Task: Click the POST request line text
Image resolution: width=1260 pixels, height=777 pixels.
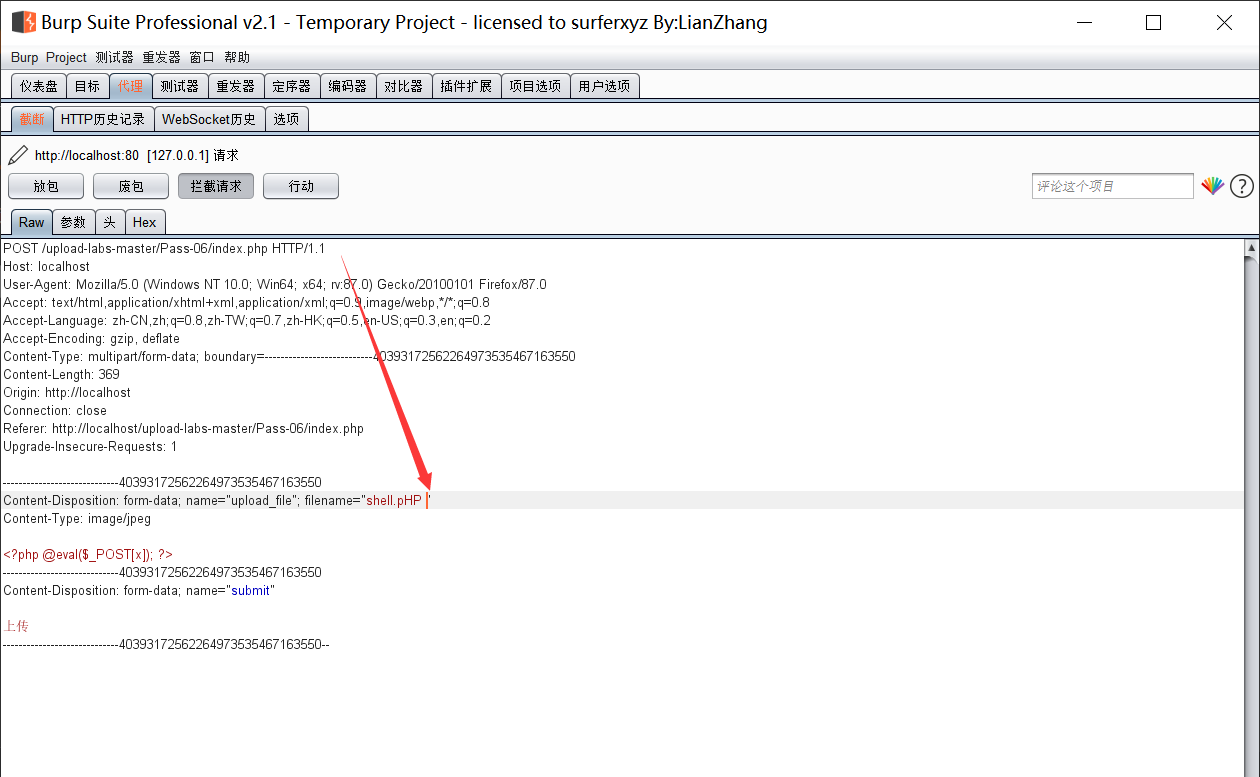Action: tap(164, 248)
